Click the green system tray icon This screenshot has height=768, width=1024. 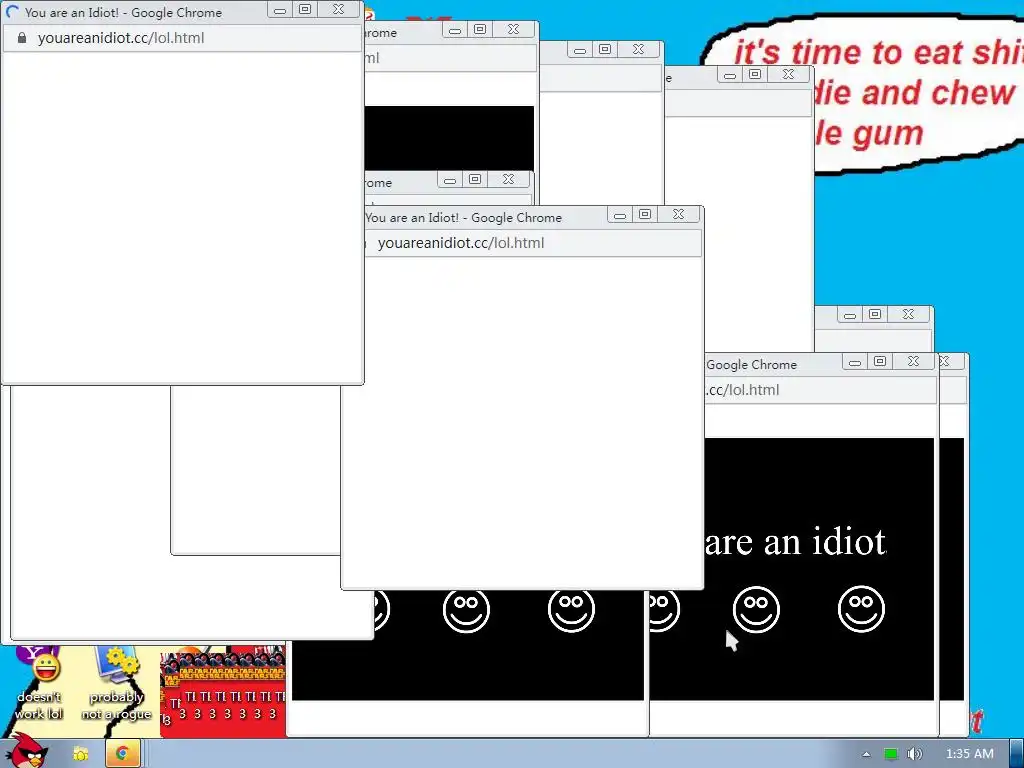point(890,754)
